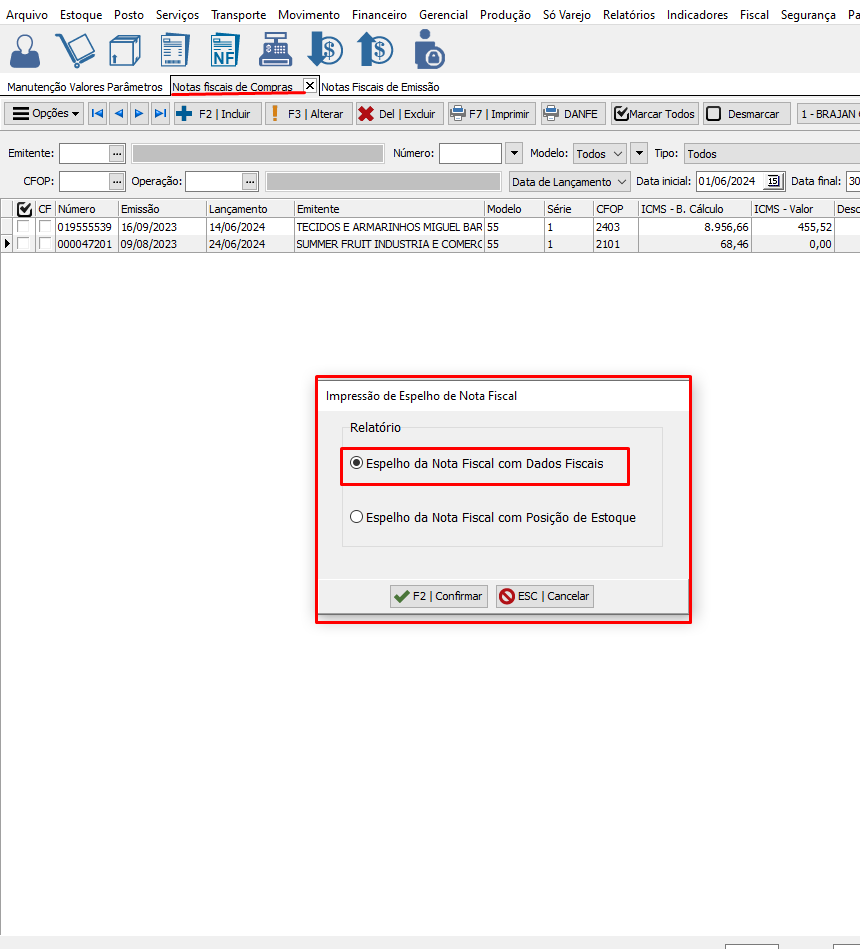The image size is (860, 949).
Task: Click the up-arrow dollar coin icon
Action: click(x=375, y=50)
